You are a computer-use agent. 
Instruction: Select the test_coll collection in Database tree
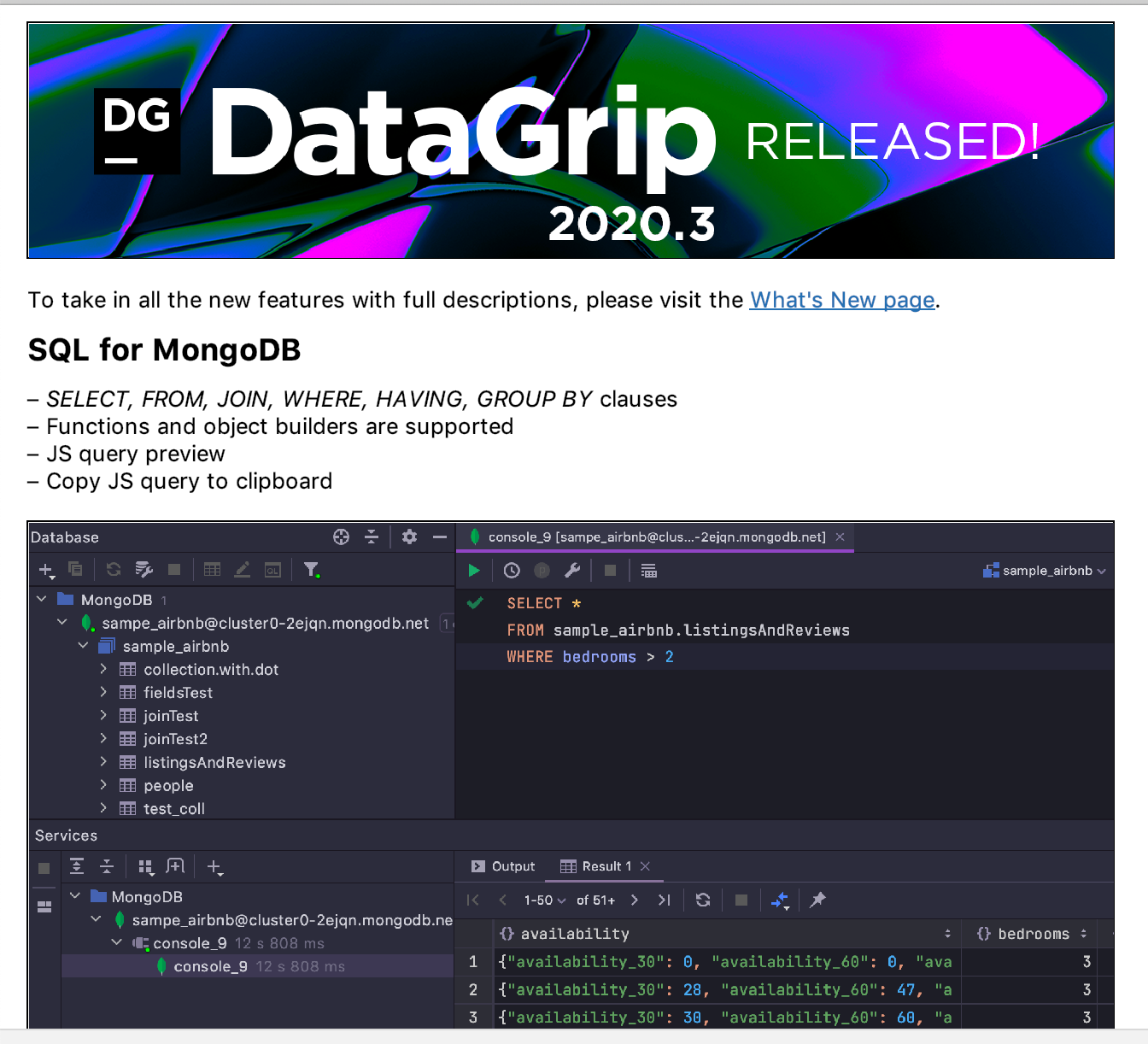pos(173,808)
